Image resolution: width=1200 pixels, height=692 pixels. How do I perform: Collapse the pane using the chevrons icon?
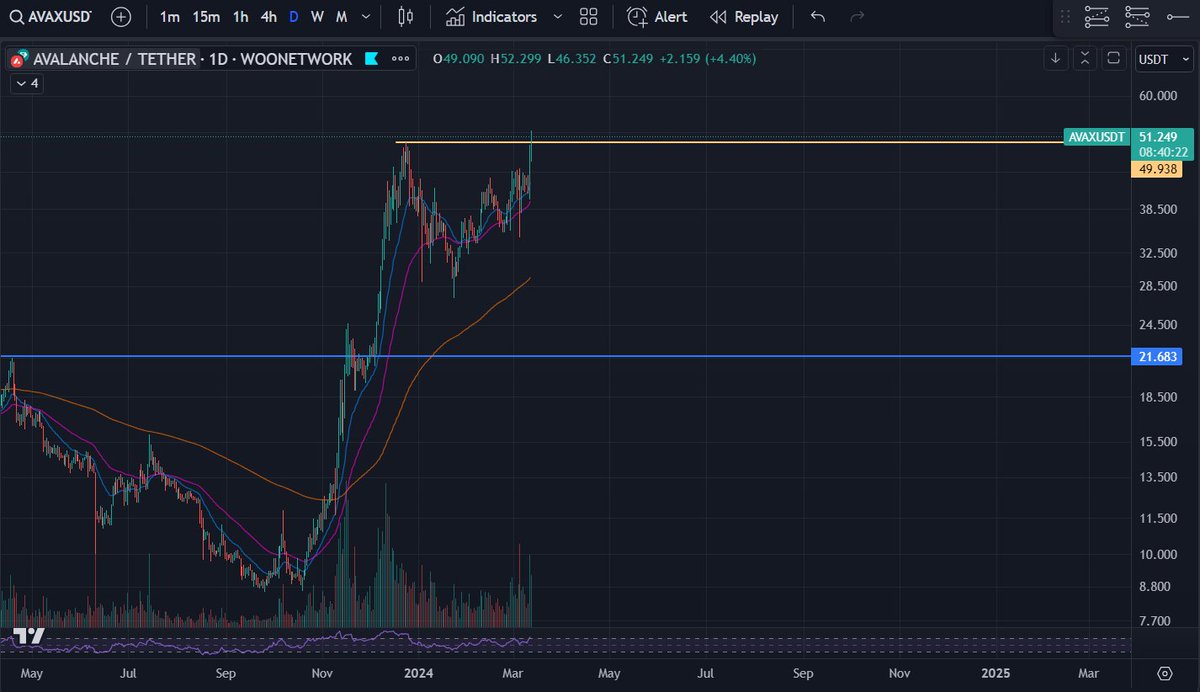tap(1085, 59)
